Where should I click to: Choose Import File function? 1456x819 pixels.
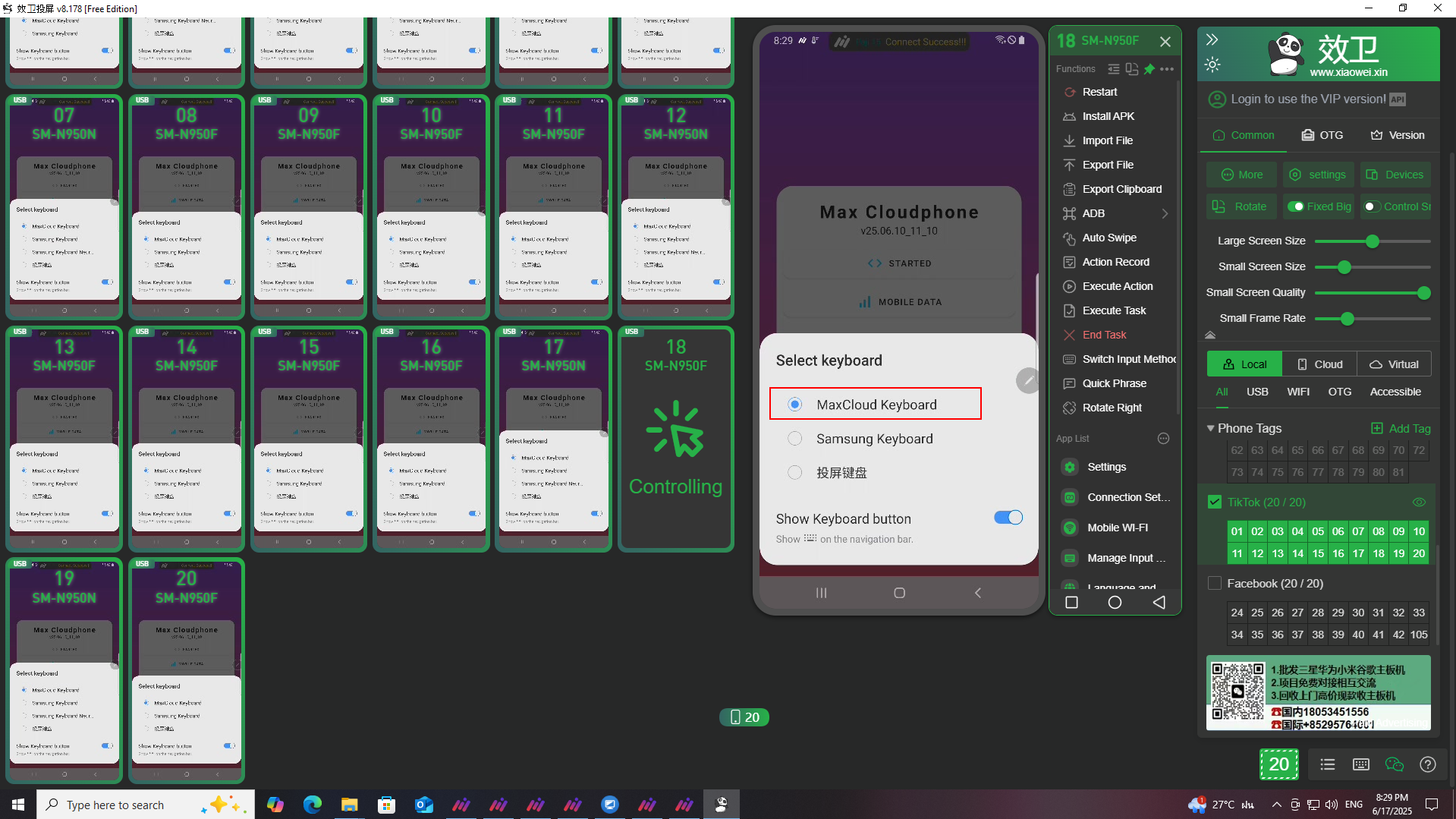pyautogui.click(x=1107, y=140)
